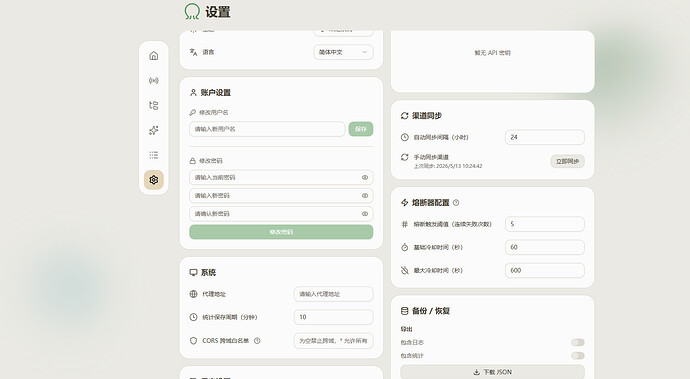The height and width of the screenshot is (379, 690).
Task: Click the shield icon beside CORS 跨域白名单
Action: coord(193,341)
